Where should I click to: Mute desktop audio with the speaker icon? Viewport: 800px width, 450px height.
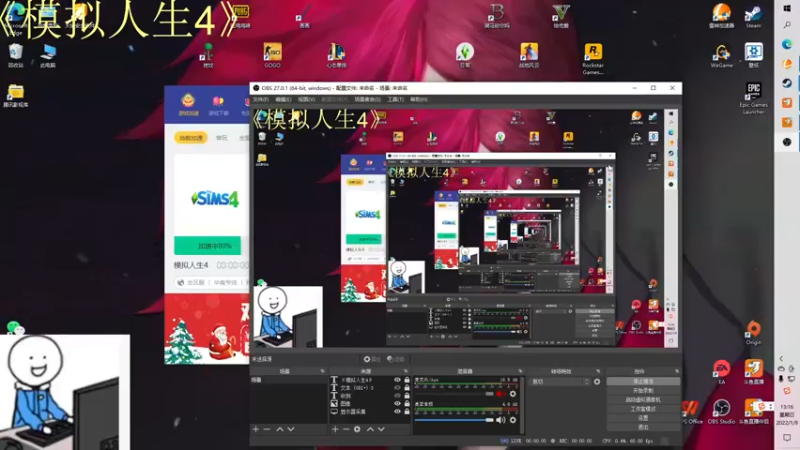point(501,420)
